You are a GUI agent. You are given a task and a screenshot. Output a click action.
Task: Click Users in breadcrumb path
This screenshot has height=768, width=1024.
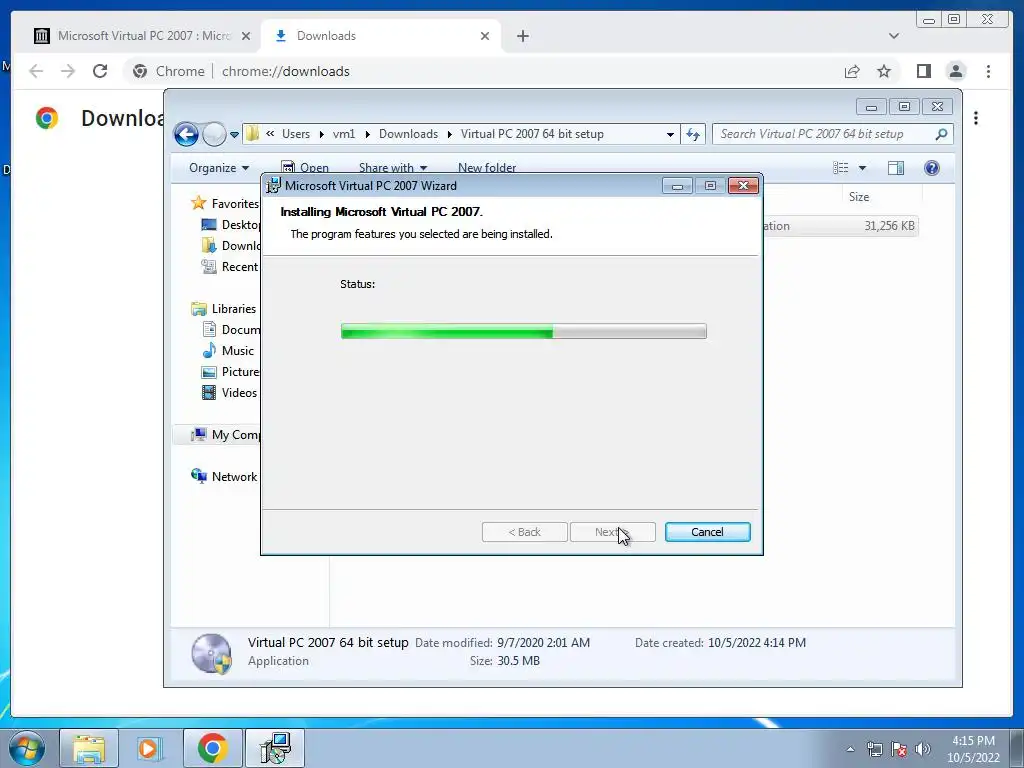(x=296, y=134)
